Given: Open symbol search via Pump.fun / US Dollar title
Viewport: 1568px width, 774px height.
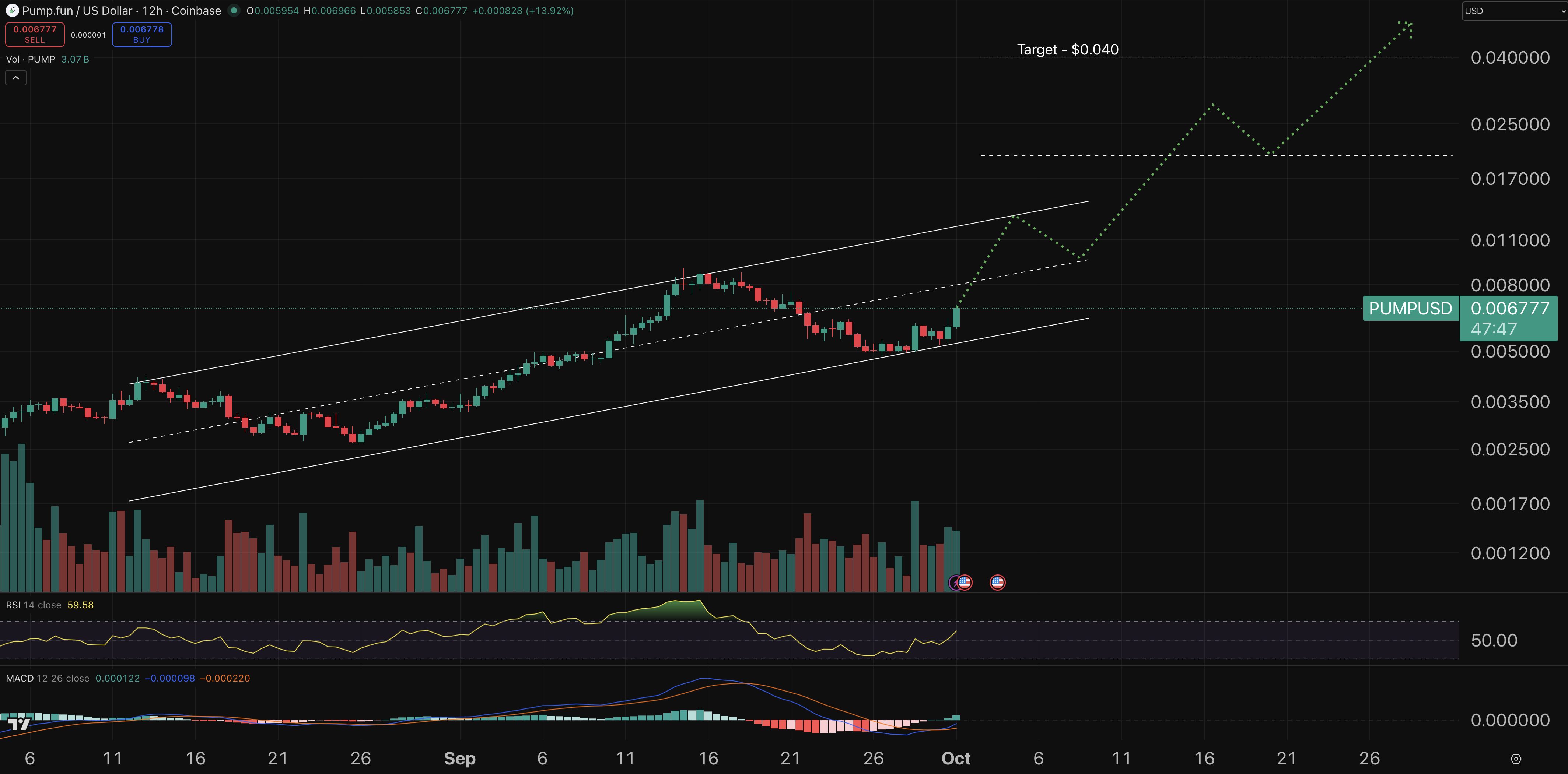Looking at the screenshot, I should click(x=77, y=10).
